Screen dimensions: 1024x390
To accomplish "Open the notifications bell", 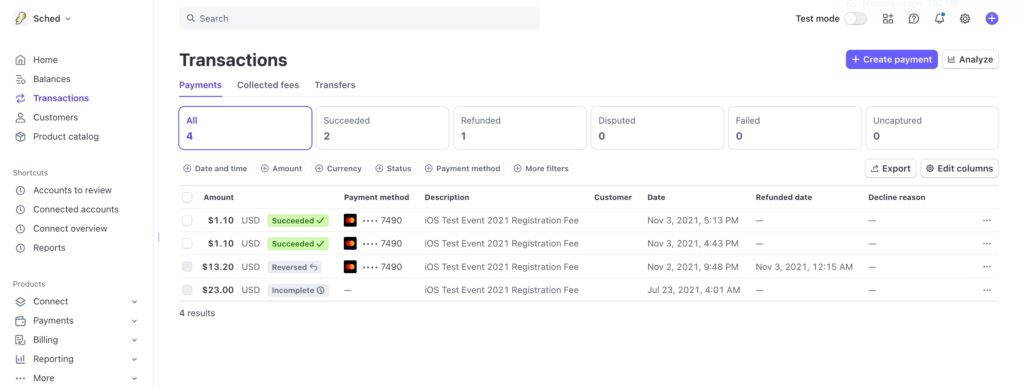I will click(939, 19).
